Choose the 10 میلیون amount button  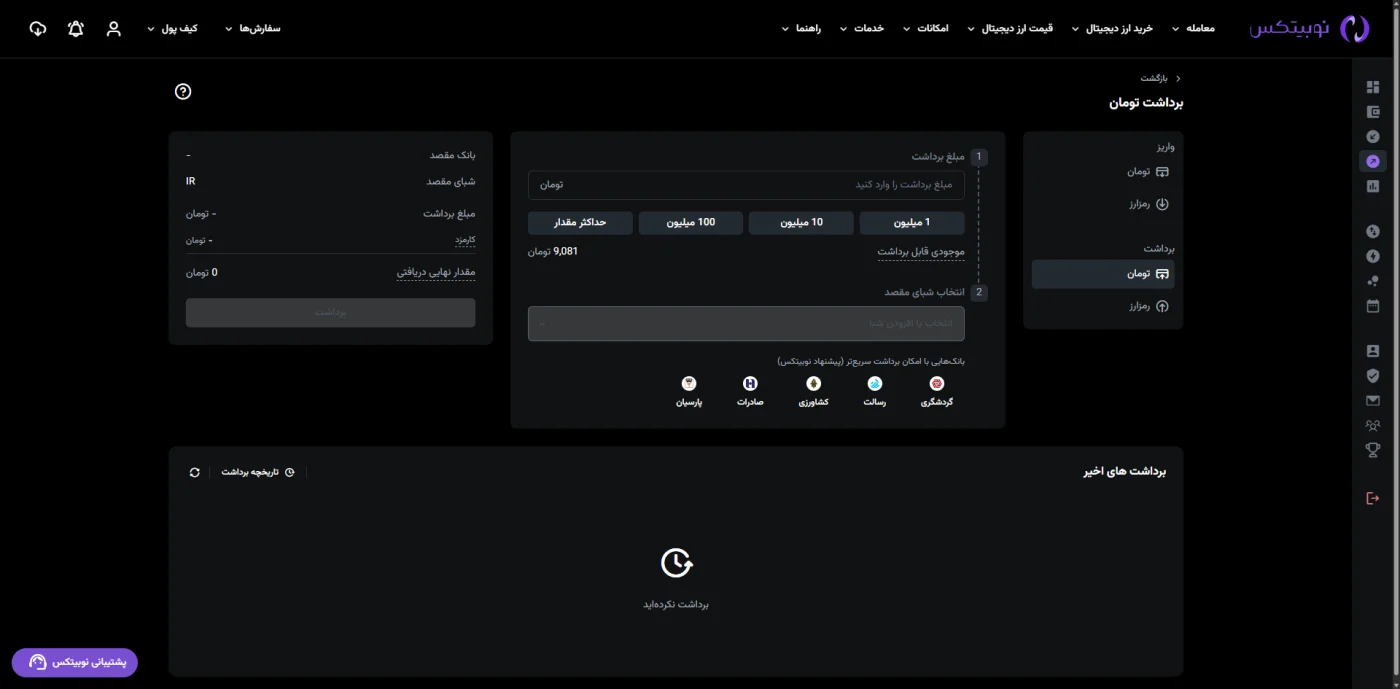[x=801, y=223]
